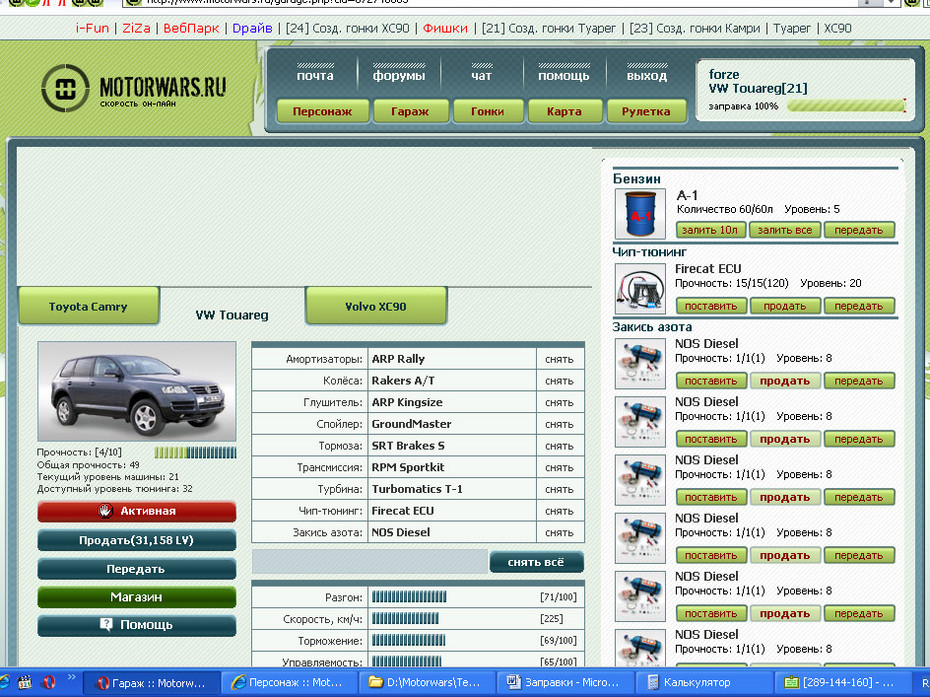Image resolution: width=930 pixels, height=697 pixels.
Task: Click the Продать(31,158 LV) button
Action: click(136, 540)
